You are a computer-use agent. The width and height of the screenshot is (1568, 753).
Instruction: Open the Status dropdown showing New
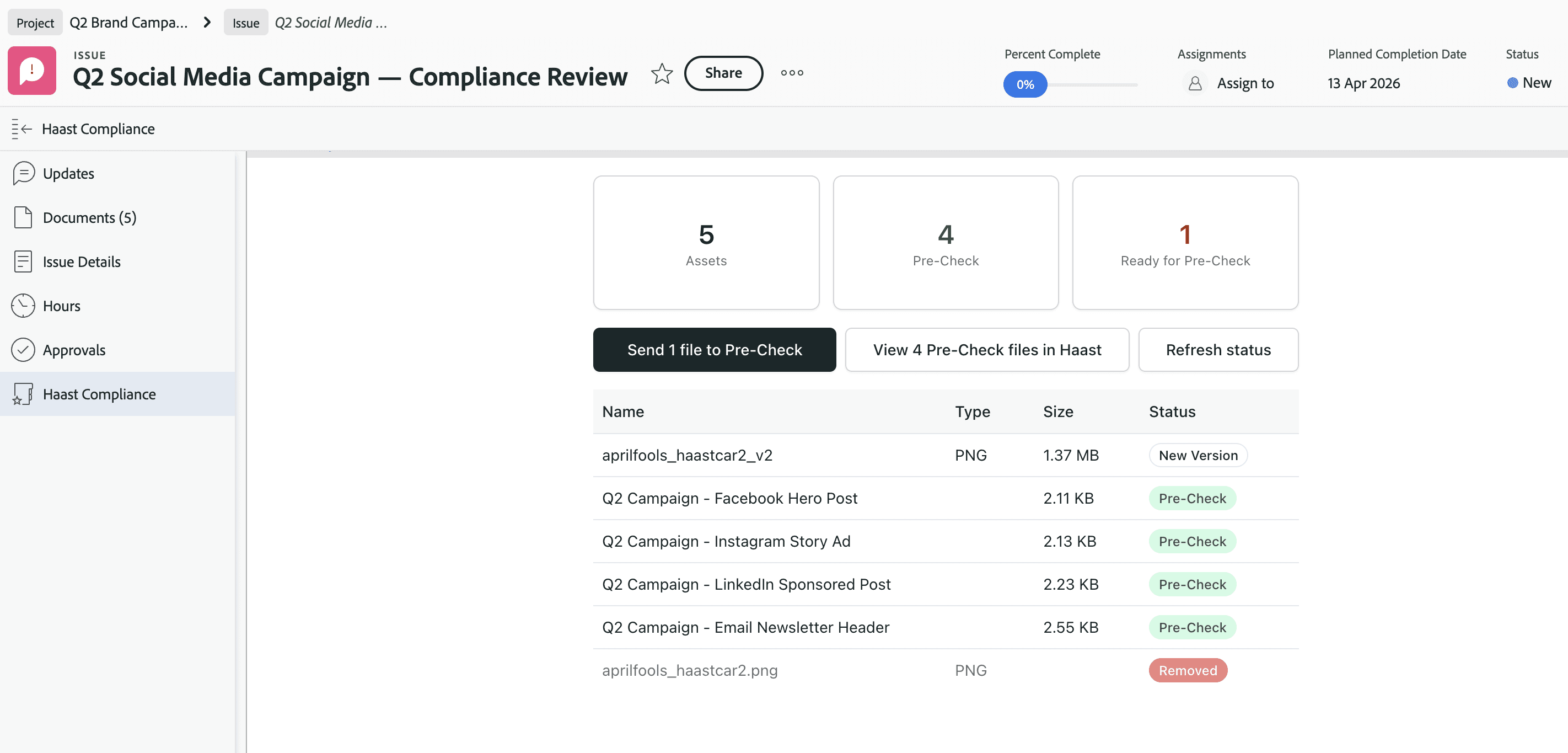(x=1529, y=83)
